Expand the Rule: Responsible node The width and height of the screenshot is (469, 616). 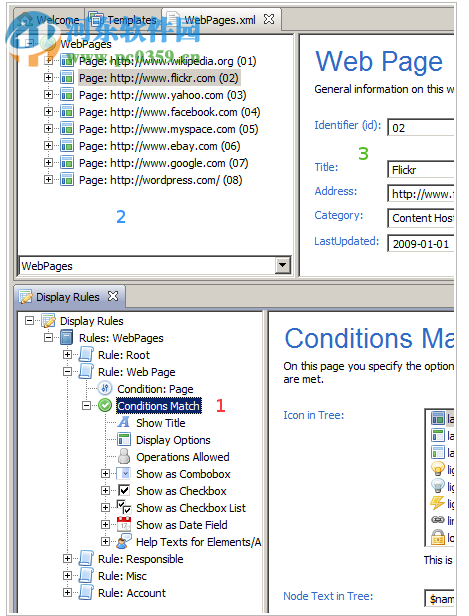click(68, 558)
